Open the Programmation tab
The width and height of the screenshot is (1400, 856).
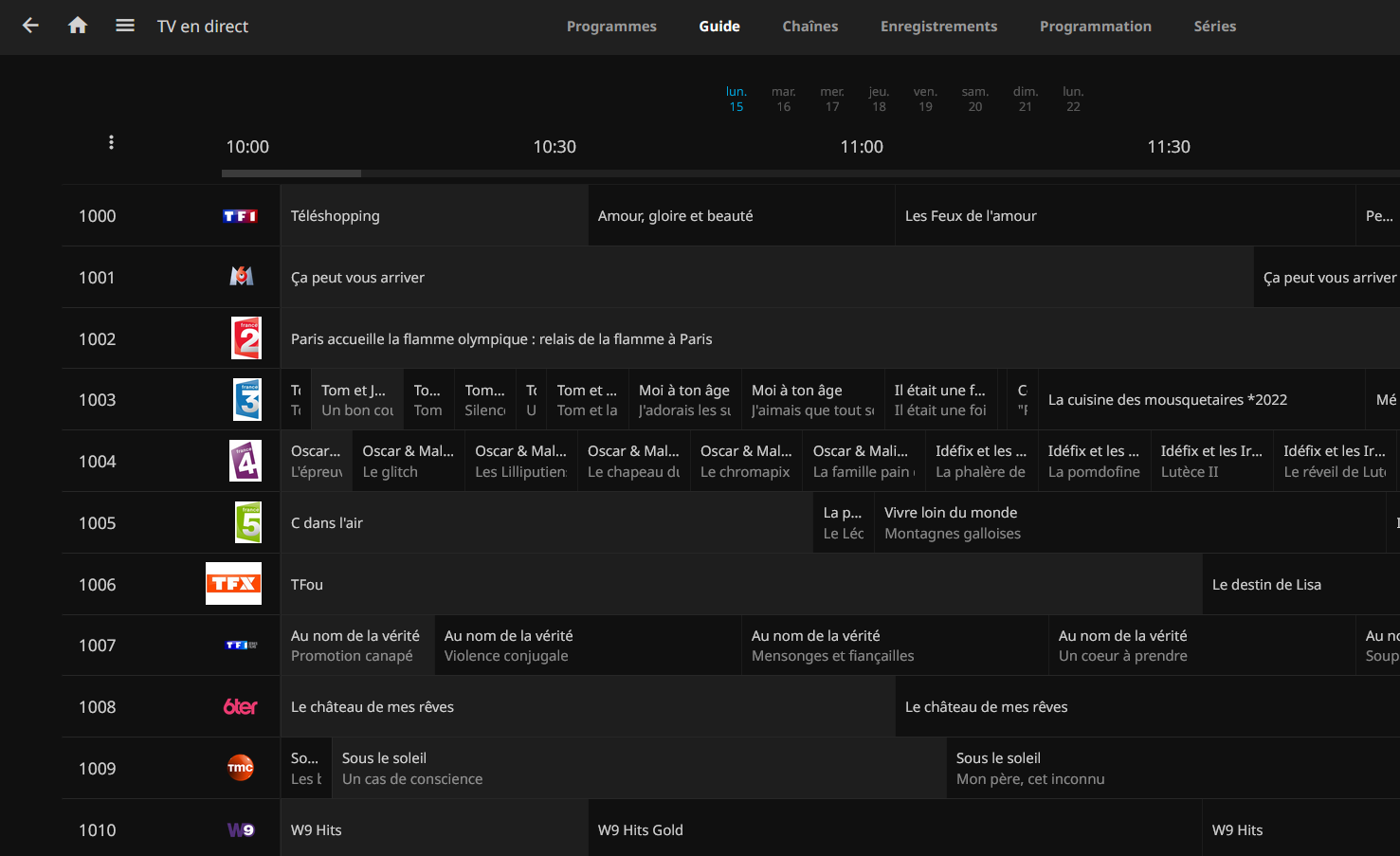click(x=1096, y=27)
